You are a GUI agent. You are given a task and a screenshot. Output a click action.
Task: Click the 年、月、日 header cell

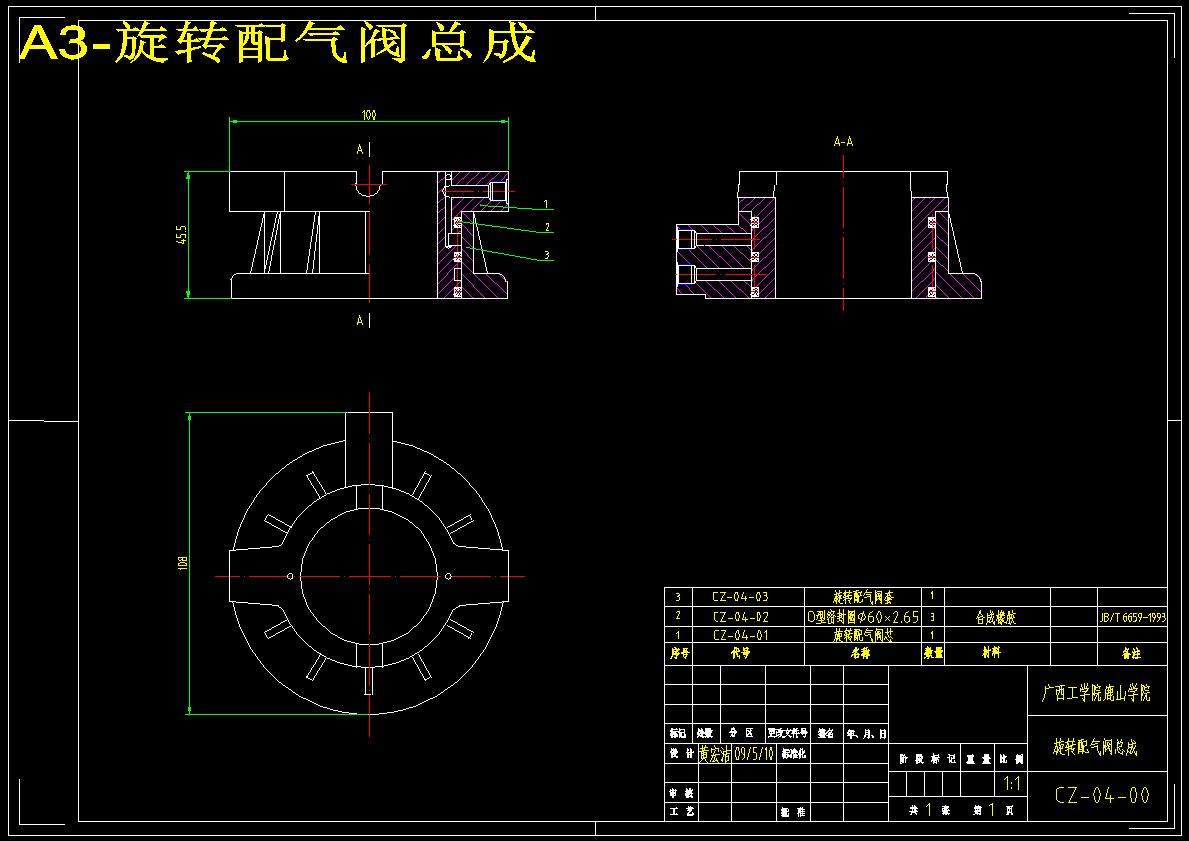click(866, 734)
